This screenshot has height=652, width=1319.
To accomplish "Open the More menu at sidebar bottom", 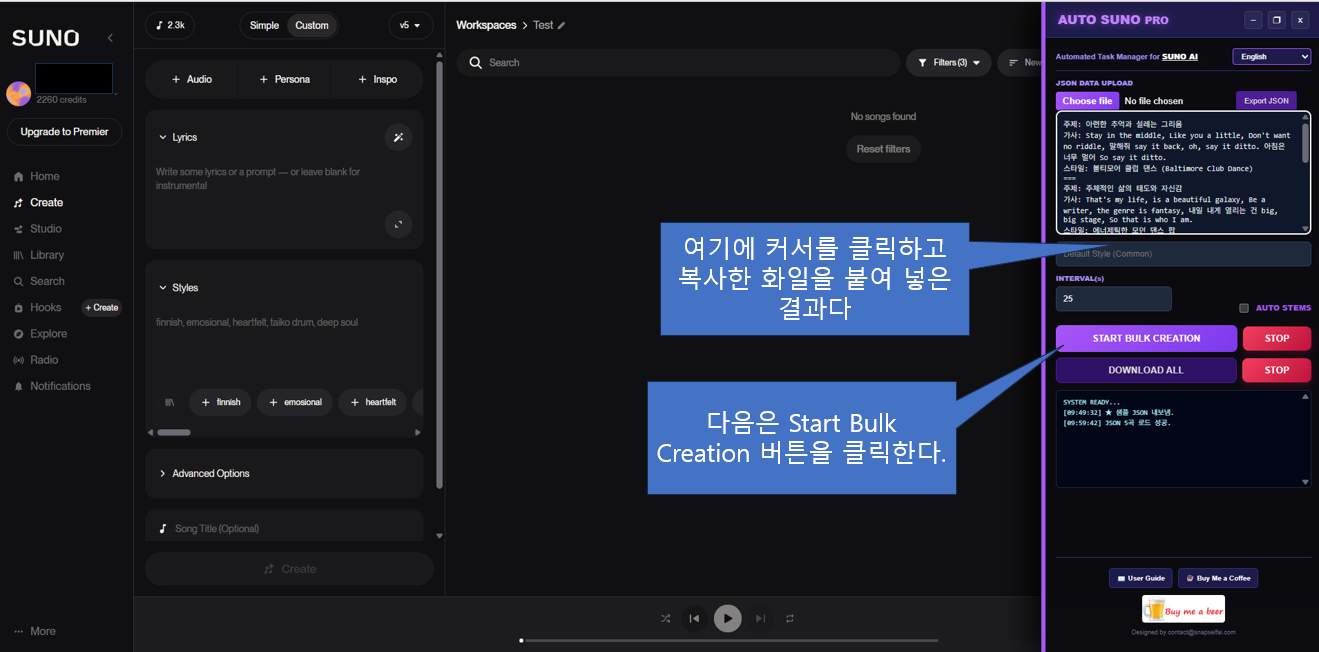I will coord(35,631).
